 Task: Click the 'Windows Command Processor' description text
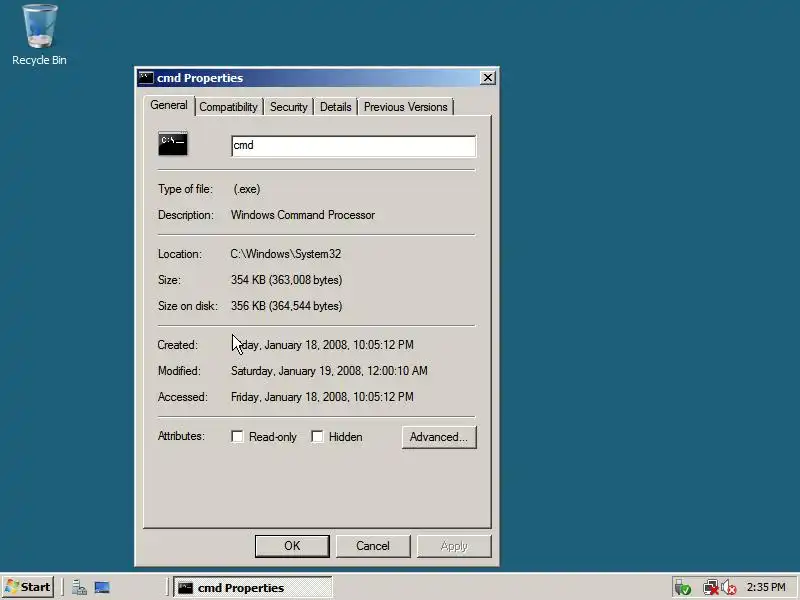tap(303, 215)
